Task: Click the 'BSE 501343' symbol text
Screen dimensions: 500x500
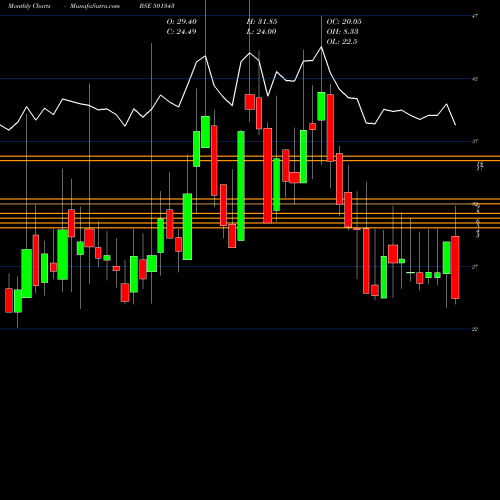Action: (156, 6)
